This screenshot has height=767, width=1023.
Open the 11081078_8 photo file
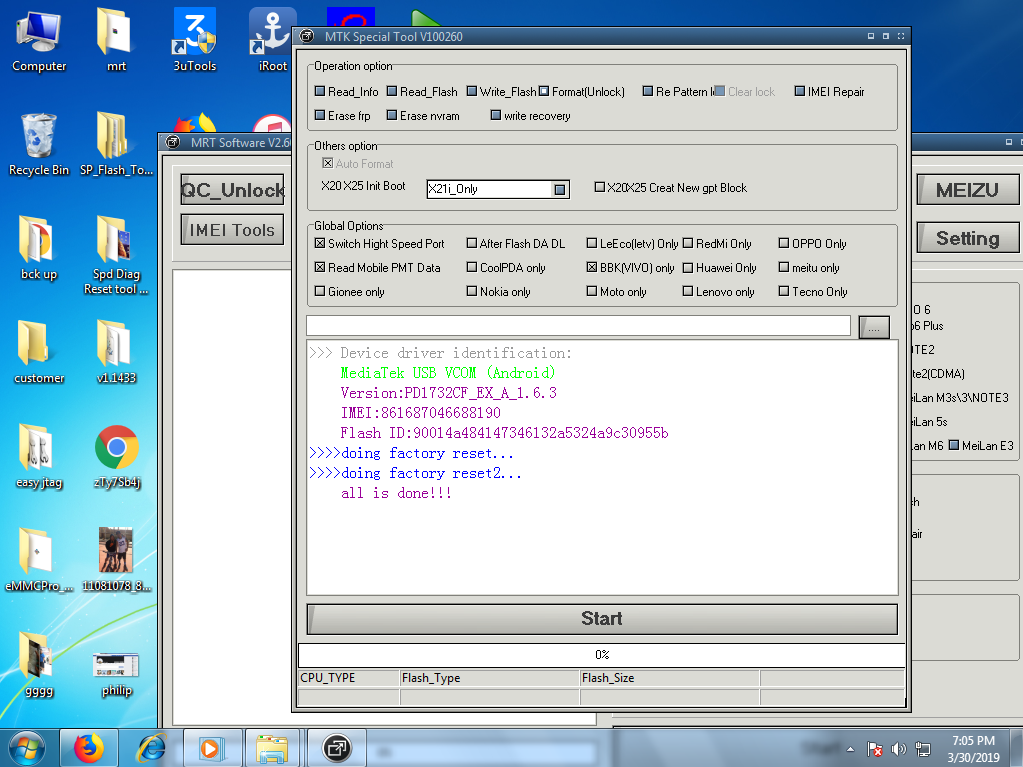(x=116, y=560)
